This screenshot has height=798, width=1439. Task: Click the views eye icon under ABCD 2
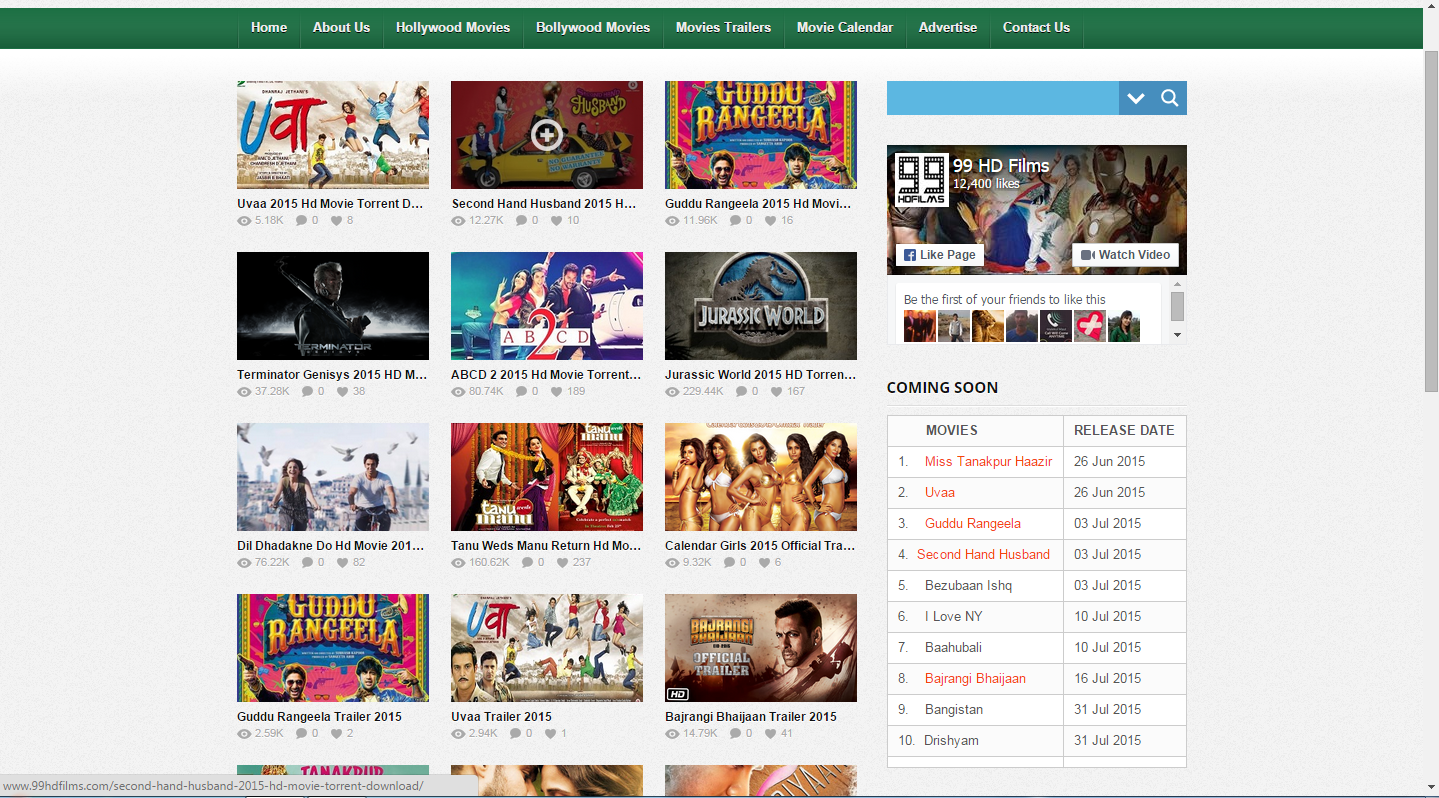point(458,392)
